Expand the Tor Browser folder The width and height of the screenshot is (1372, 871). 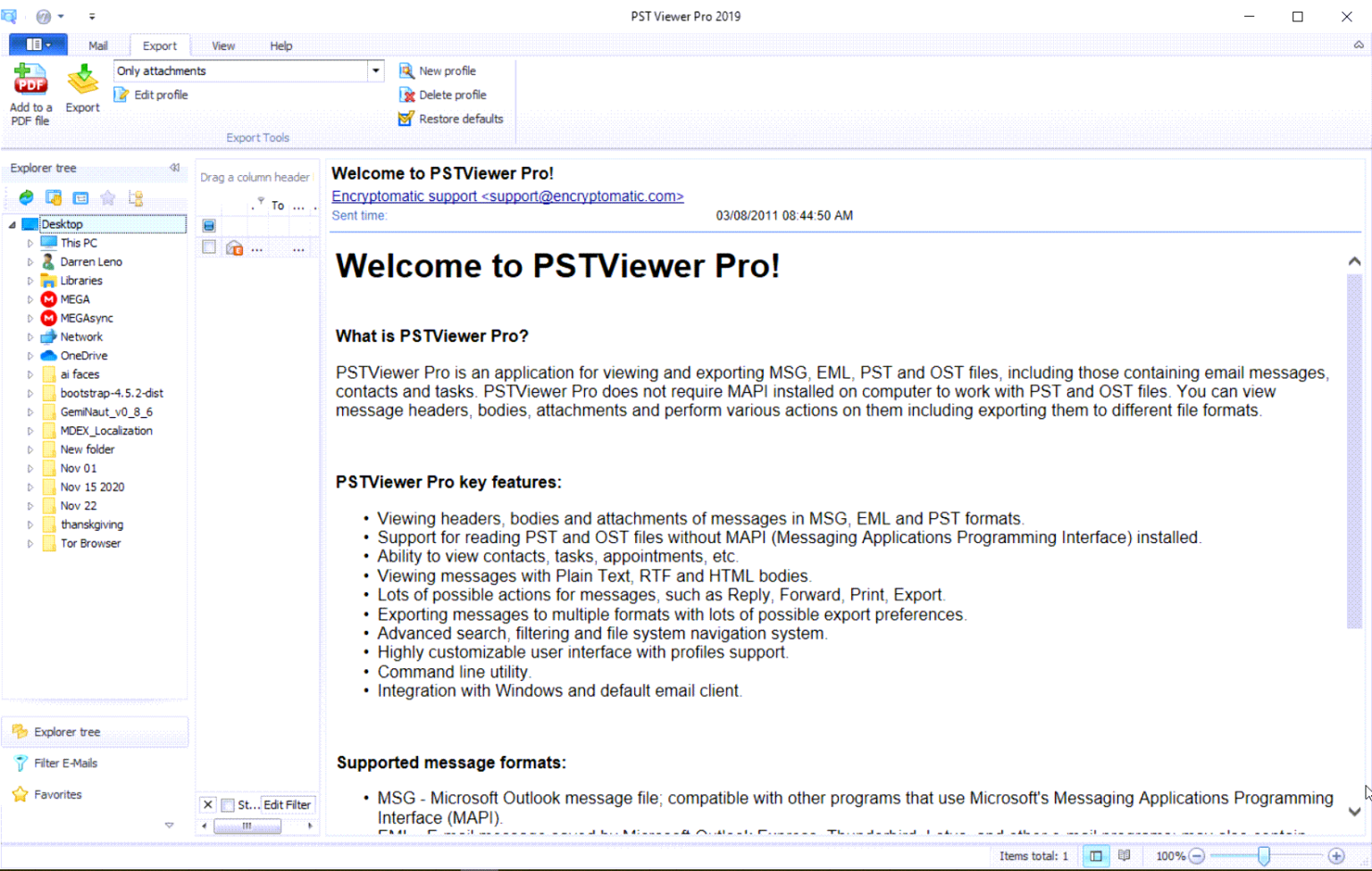pos(29,543)
